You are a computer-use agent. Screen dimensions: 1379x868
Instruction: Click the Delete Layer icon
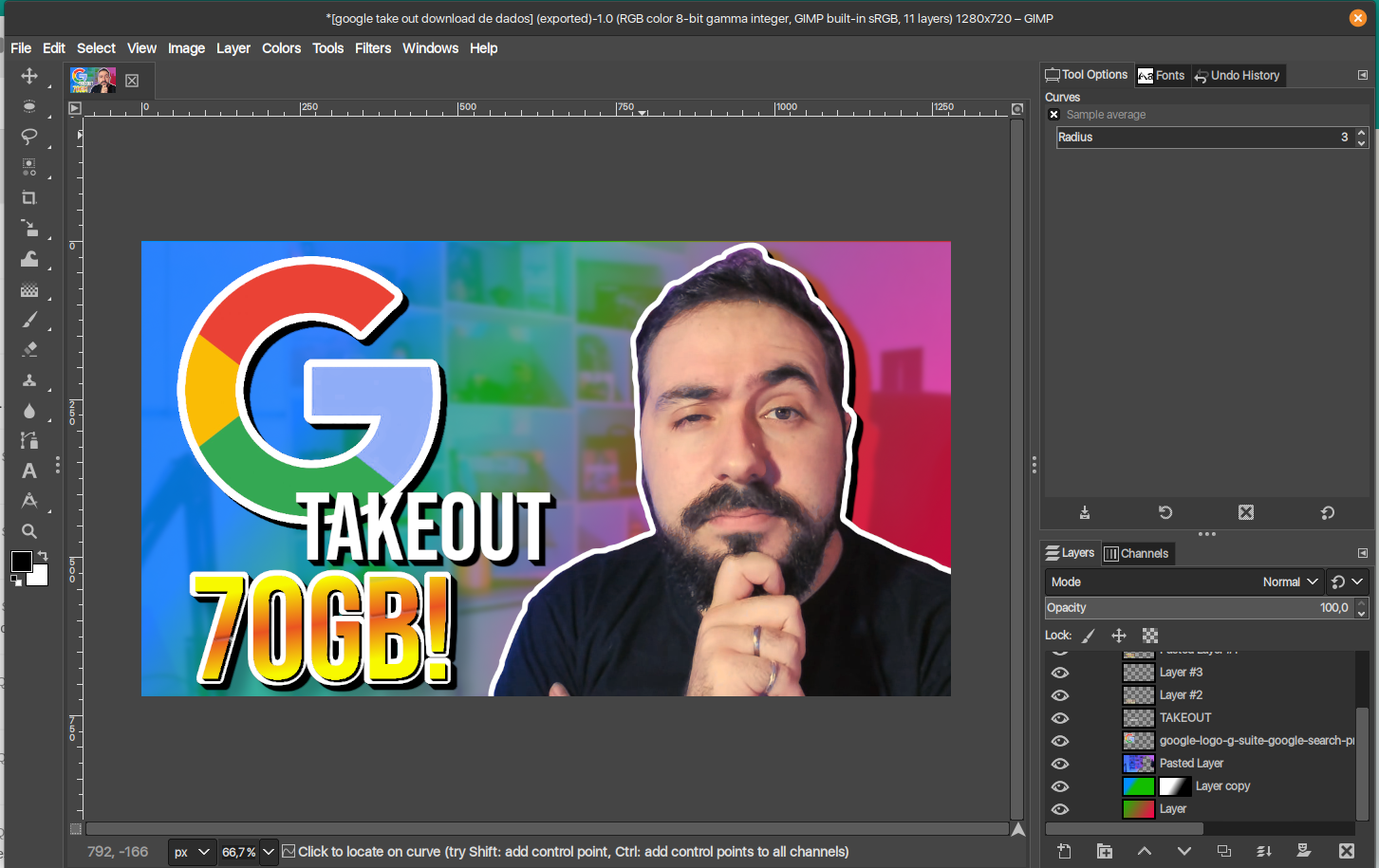[1347, 851]
